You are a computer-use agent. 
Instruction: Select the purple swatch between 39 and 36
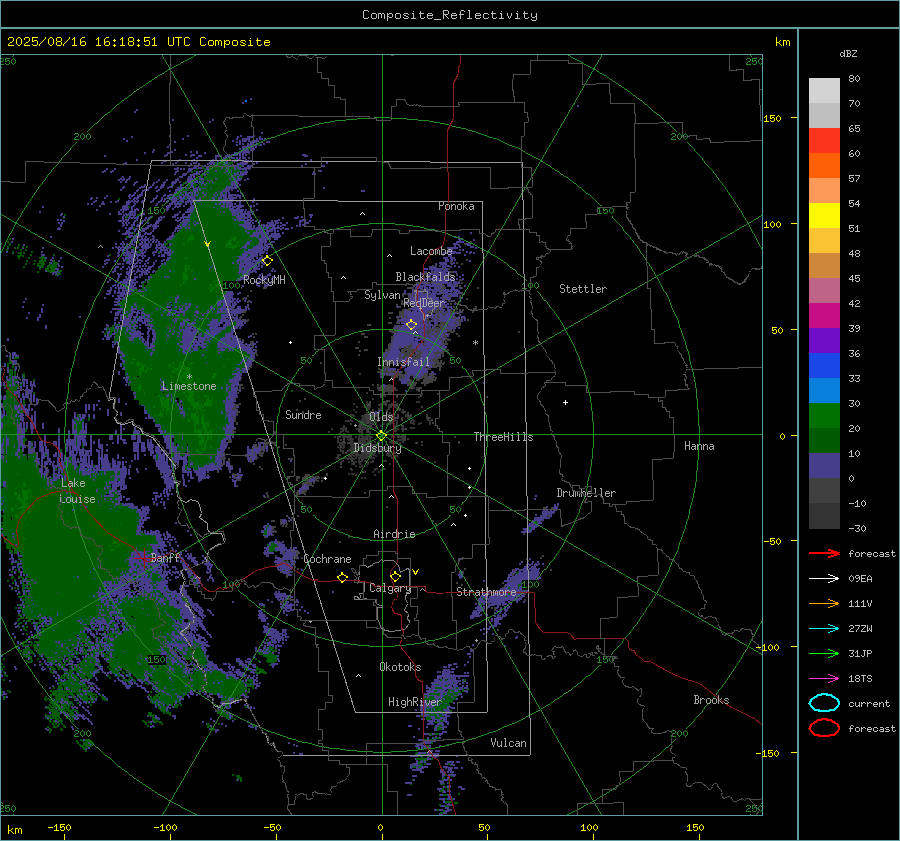click(x=824, y=340)
